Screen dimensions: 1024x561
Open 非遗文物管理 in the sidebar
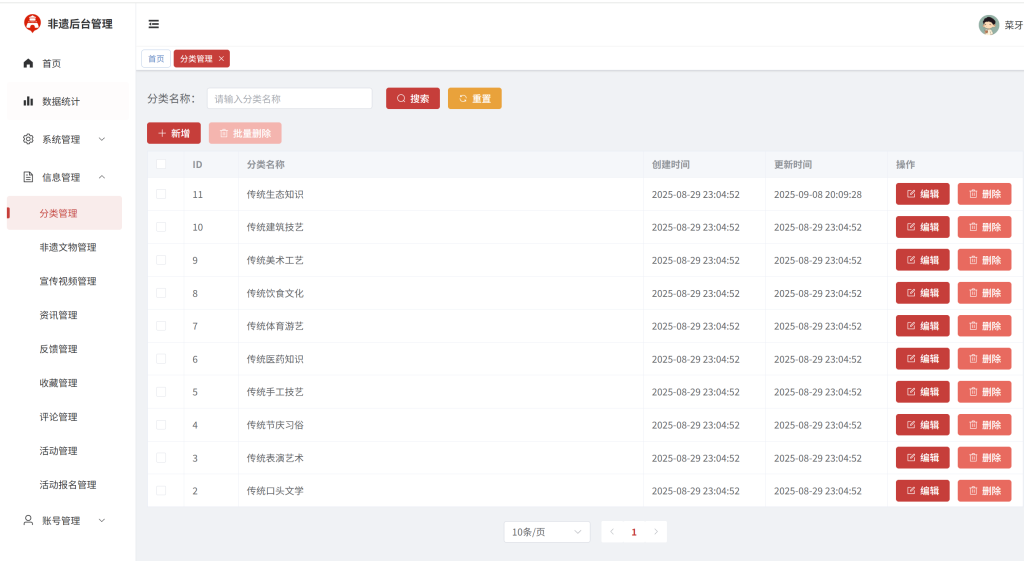(68, 247)
